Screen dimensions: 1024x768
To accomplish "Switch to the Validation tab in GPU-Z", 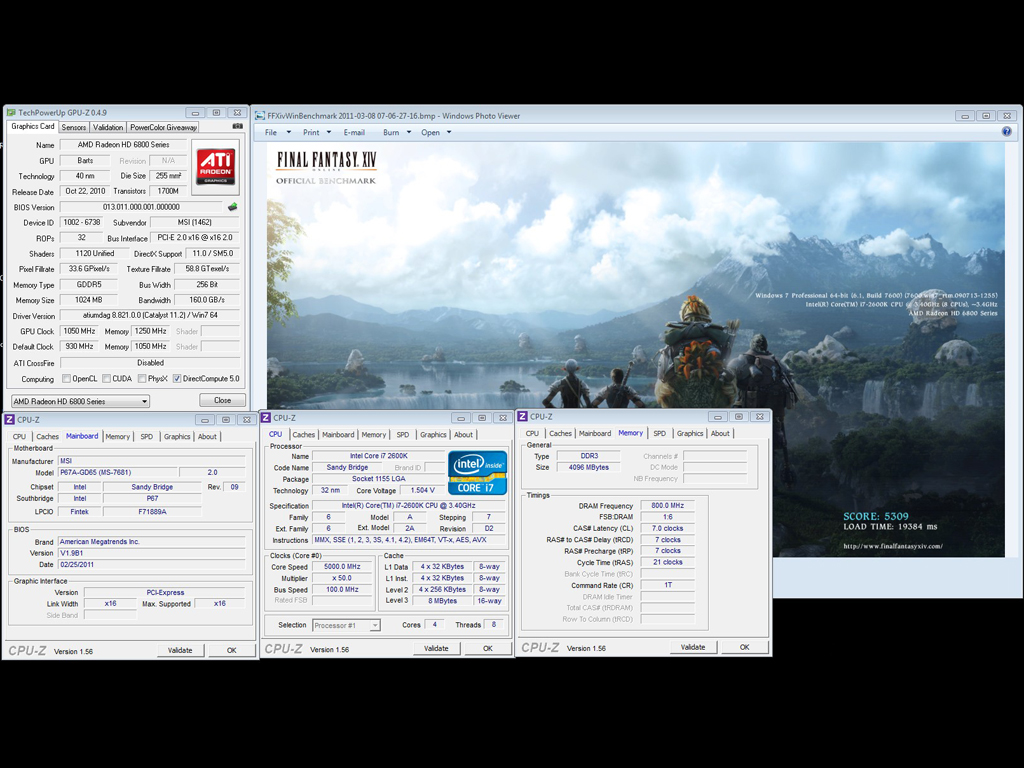I will [108, 127].
